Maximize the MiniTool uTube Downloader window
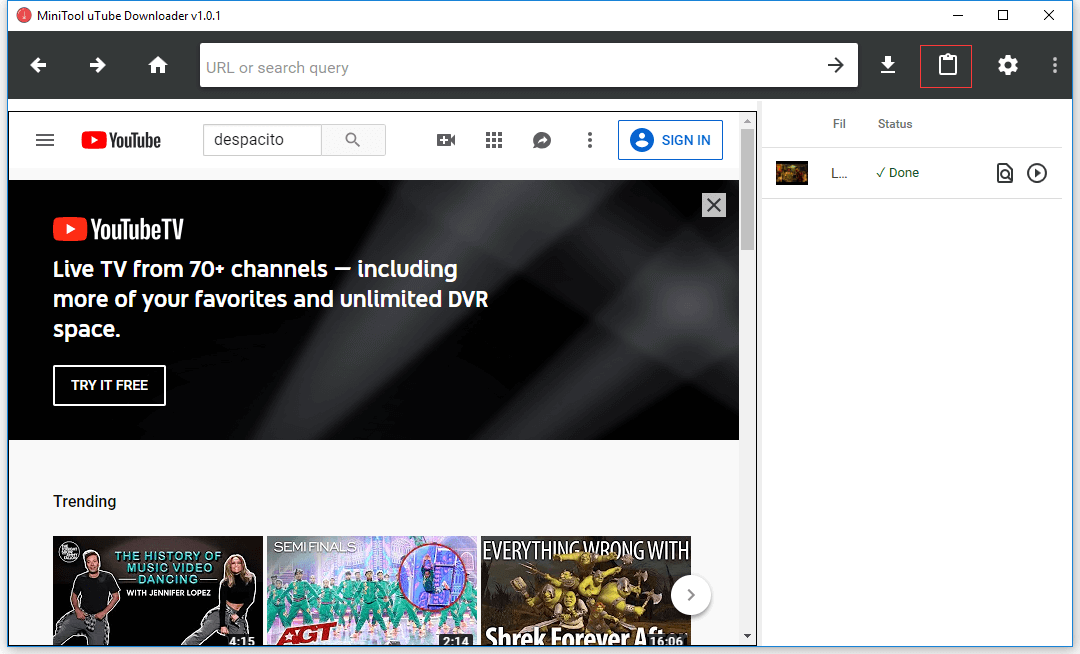 pos(1003,15)
